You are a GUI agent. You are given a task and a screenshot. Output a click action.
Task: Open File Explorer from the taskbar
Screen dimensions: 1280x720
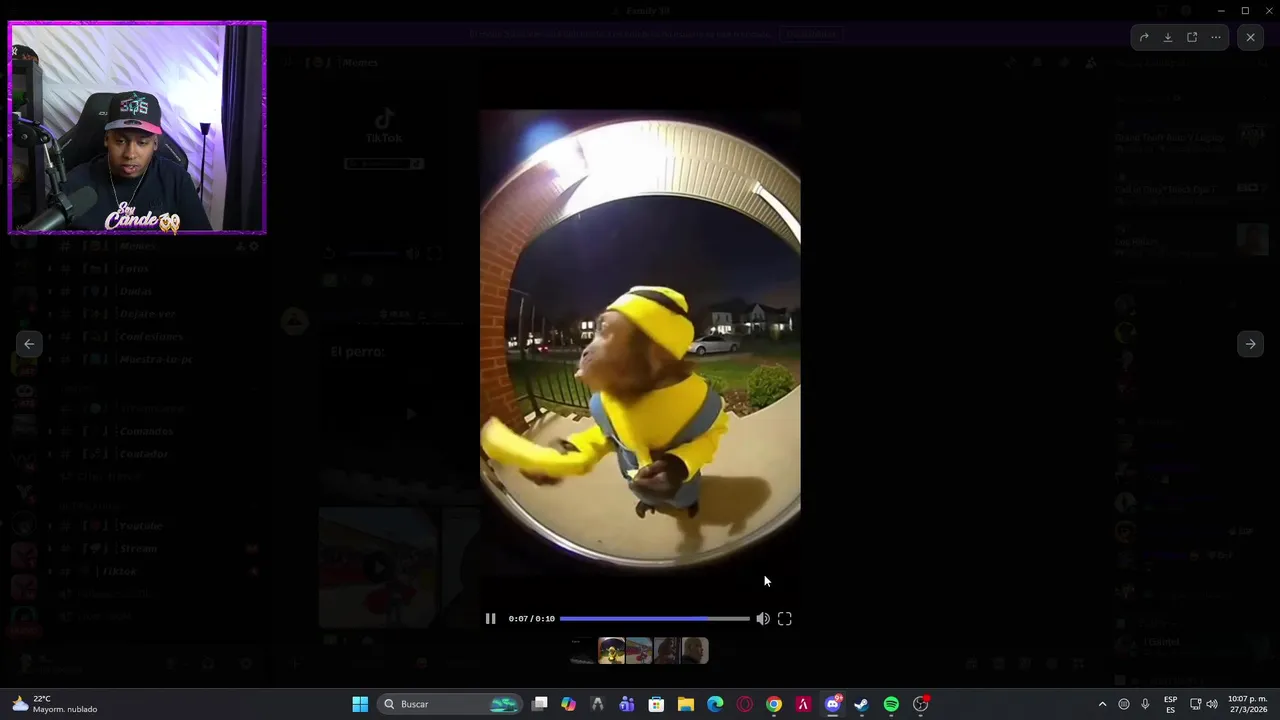coord(686,704)
